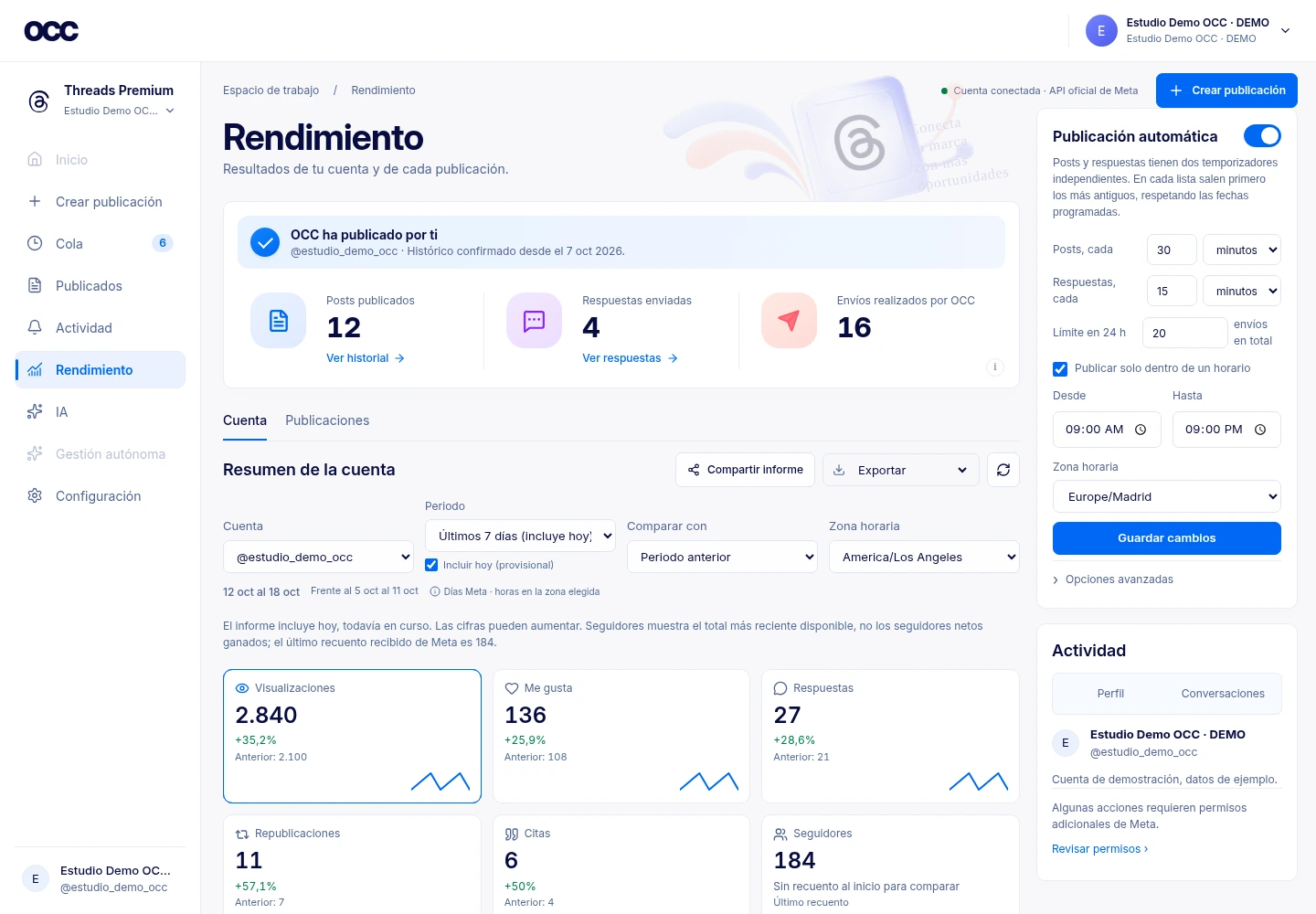
Task: Click the Me gusta heart icon
Action: click(512, 688)
